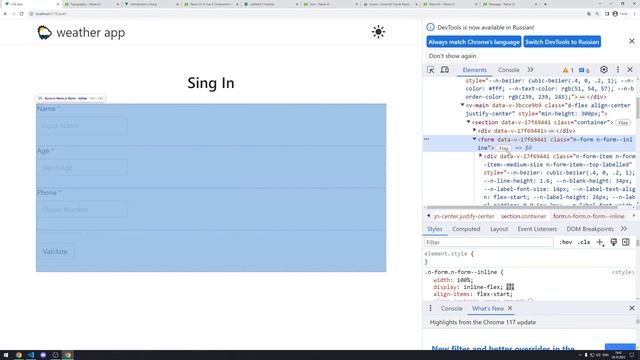Add new style rule plus icon
640x360 pixels.
(600, 242)
